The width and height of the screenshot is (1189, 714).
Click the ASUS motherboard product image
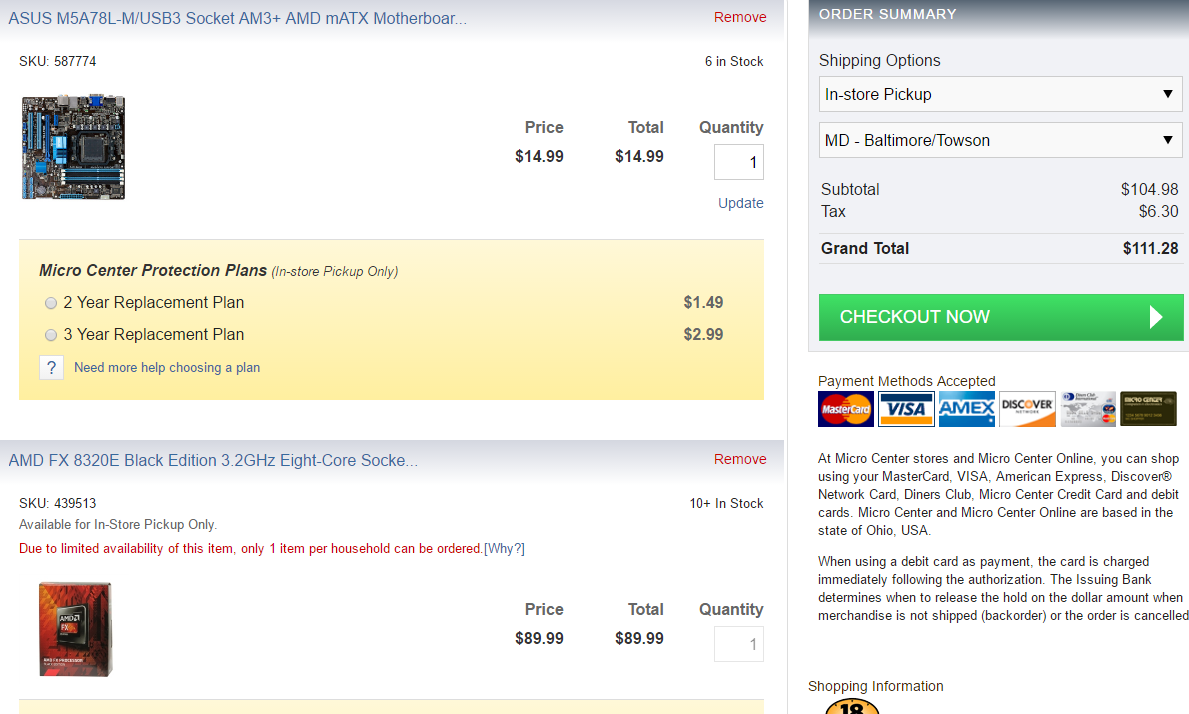pyautogui.click(x=73, y=147)
